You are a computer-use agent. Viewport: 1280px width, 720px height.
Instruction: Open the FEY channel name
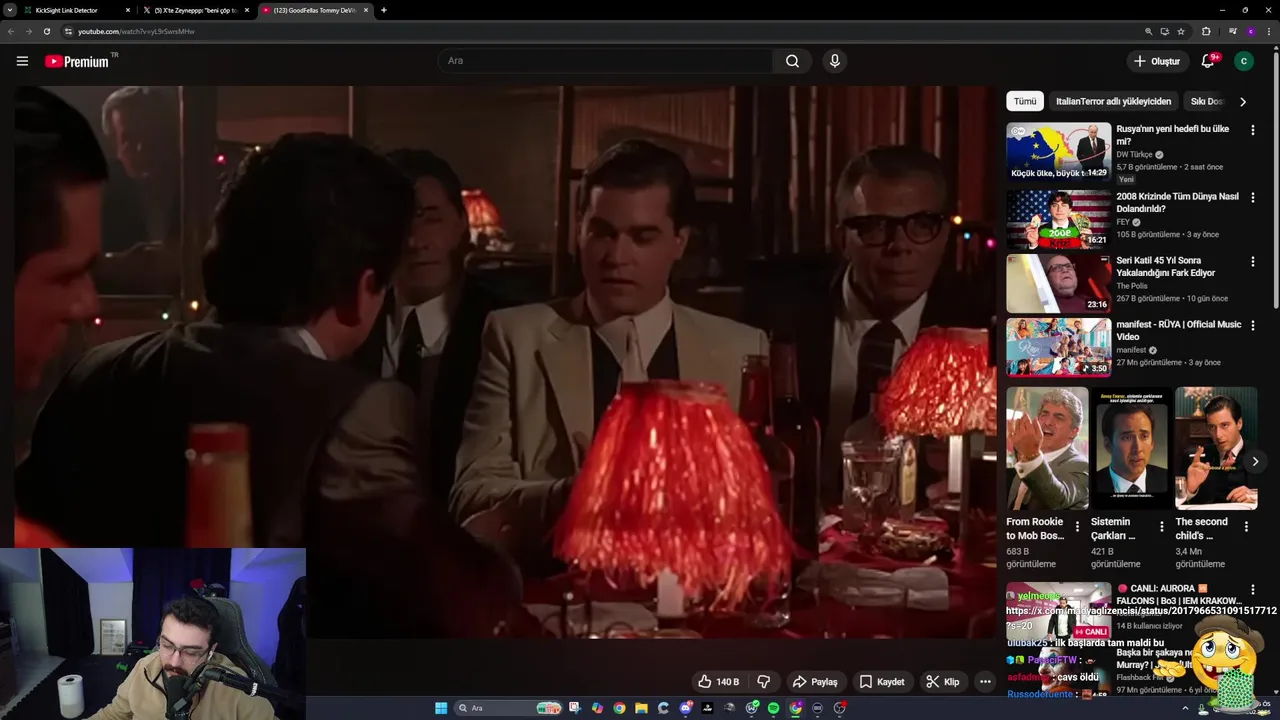tap(1123, 222)
